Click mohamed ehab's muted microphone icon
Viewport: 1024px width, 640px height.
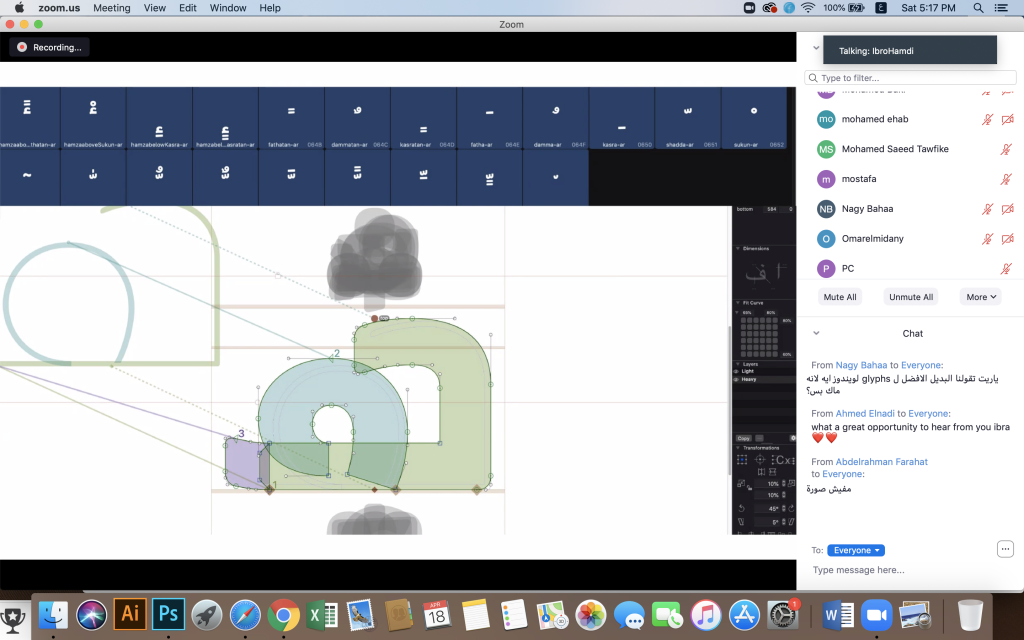click(987, 119)
